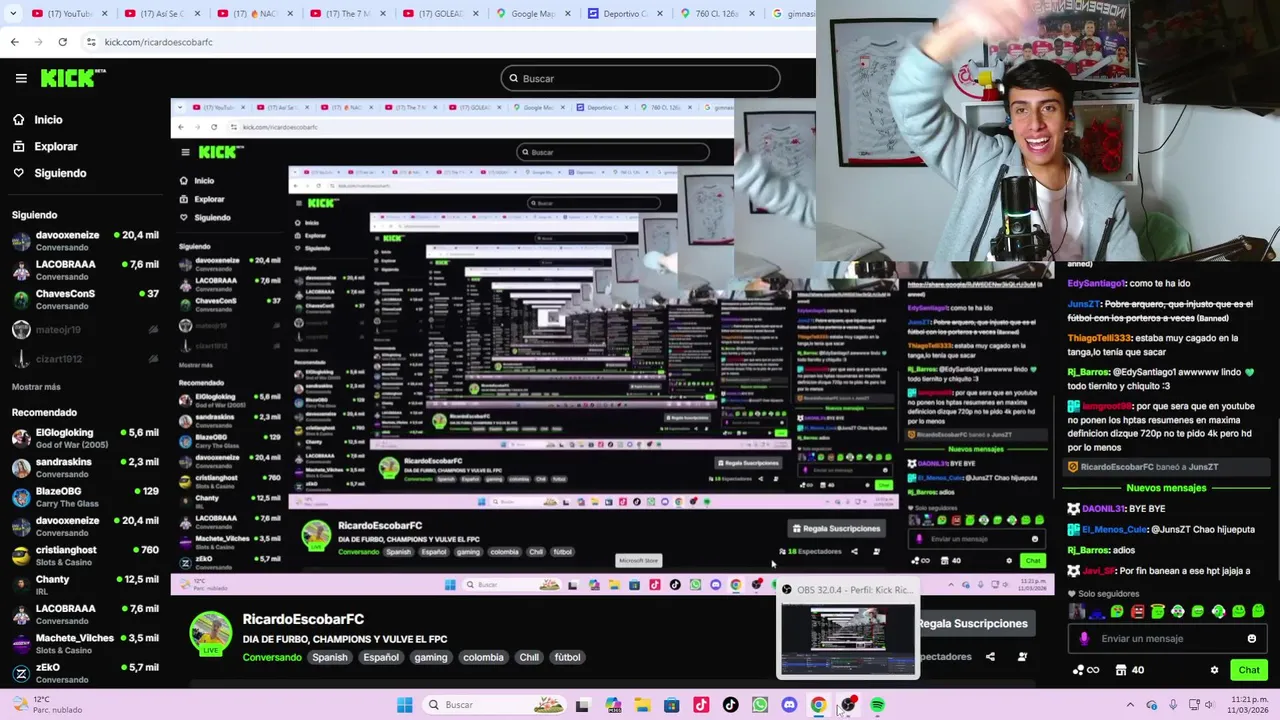Switch to the Google Maps tab

(x=532, y=14)
